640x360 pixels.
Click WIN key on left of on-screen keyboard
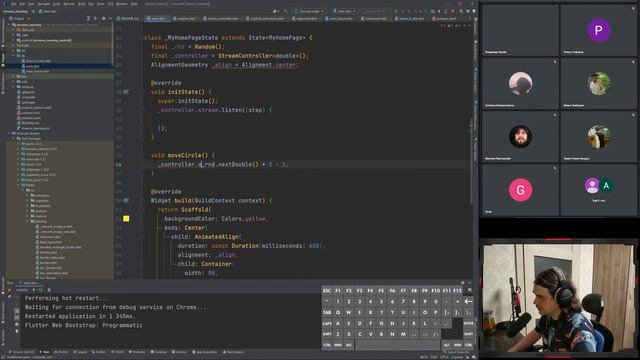click(338, 345)
